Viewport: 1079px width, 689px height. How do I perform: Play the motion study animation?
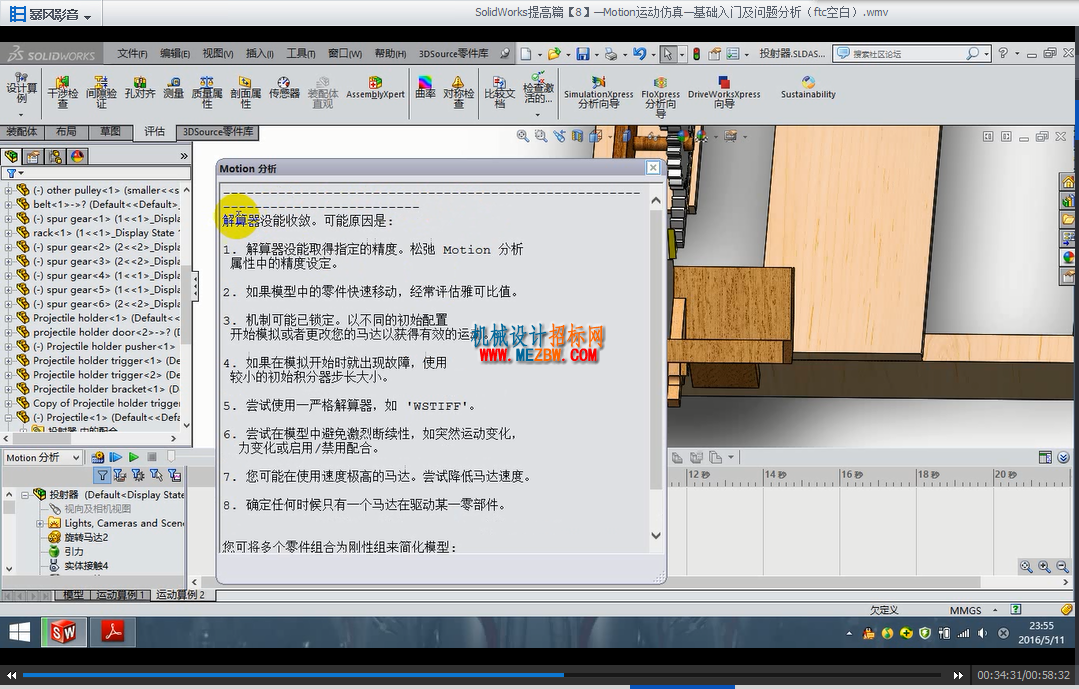tap(133, 457)
